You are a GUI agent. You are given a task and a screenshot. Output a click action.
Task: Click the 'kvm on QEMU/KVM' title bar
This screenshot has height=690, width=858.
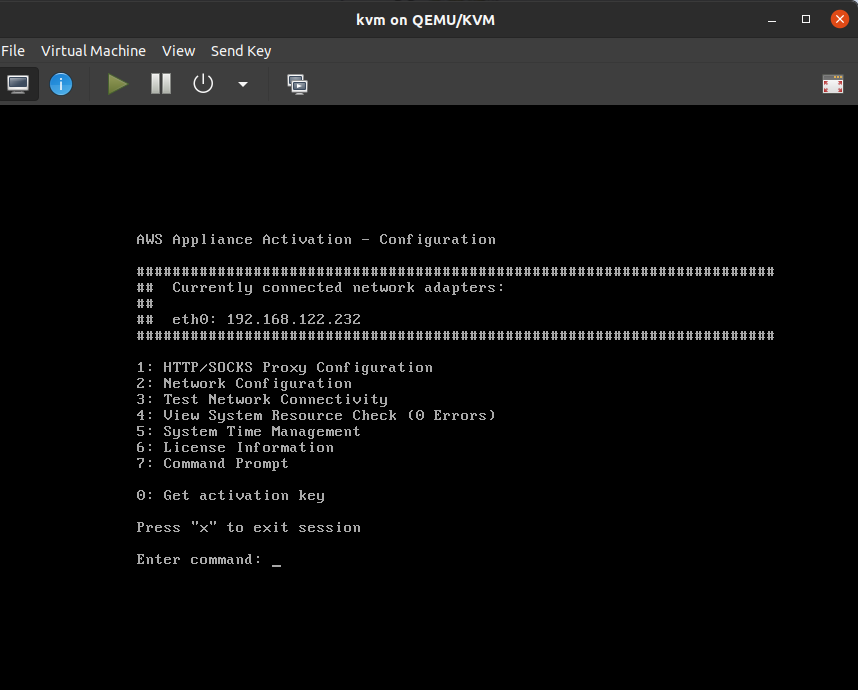425,20
